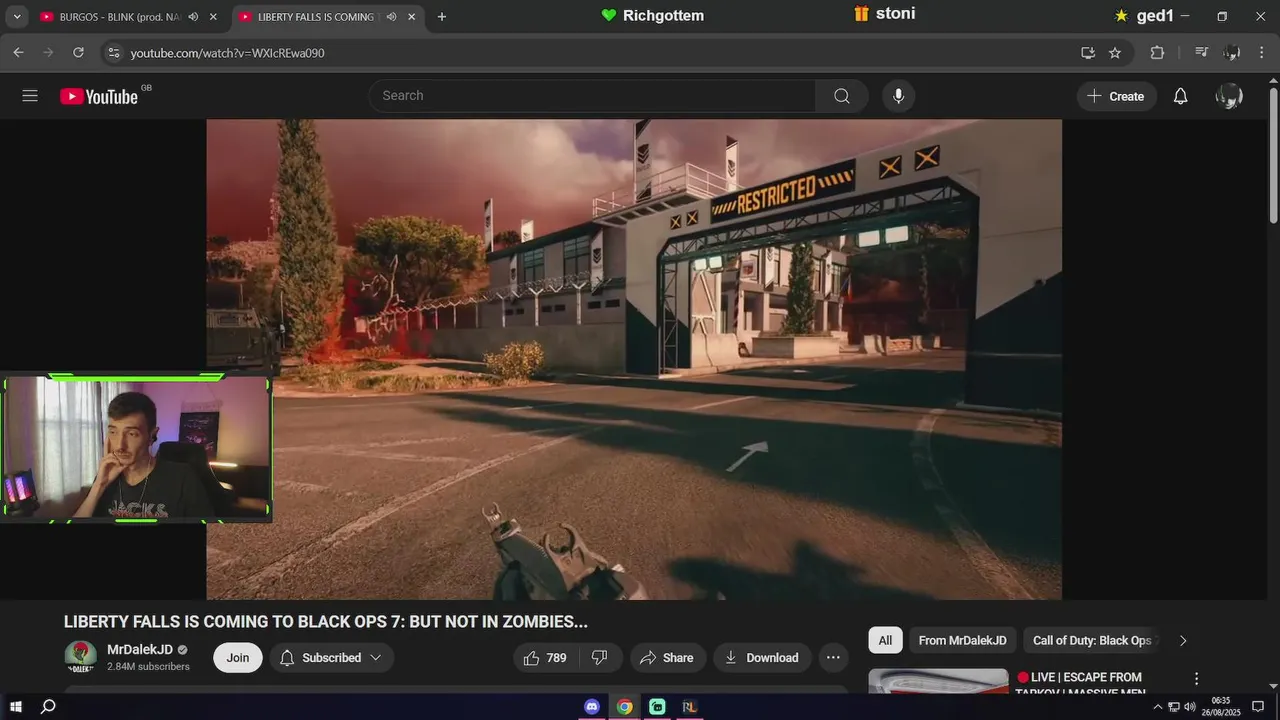Open Chrome from taskbar

click(624, 707)
